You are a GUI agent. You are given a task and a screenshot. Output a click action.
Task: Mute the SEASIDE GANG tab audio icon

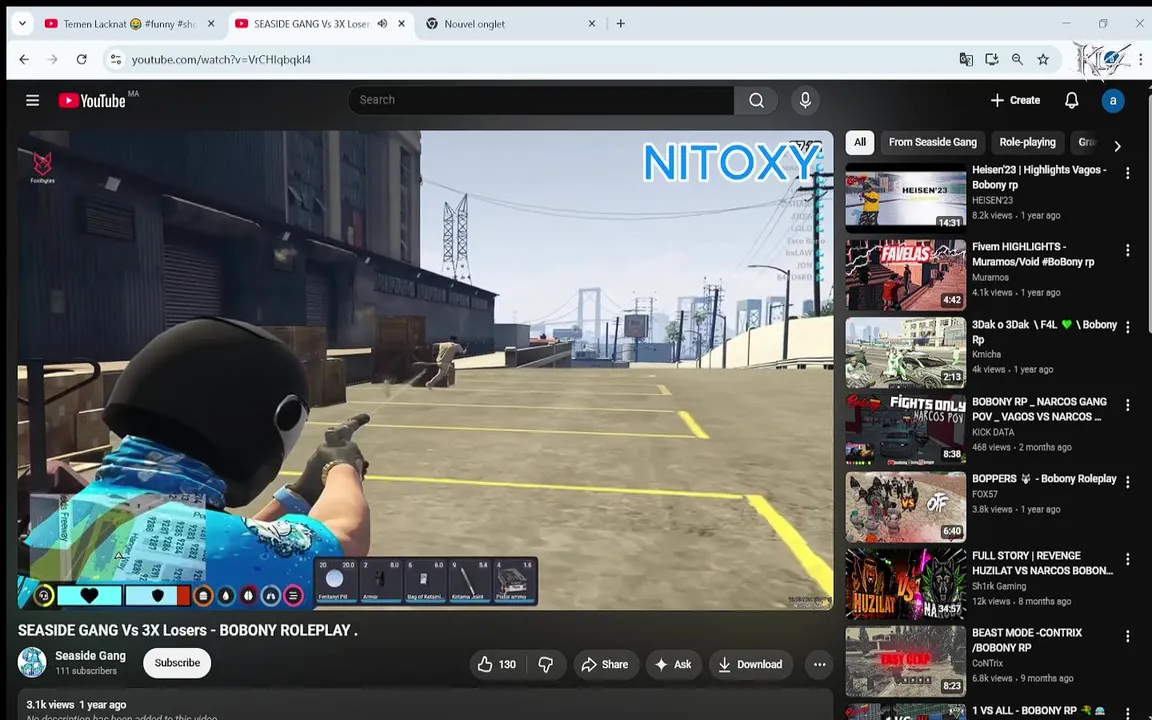pyautogui.click(x=382, y=24)
